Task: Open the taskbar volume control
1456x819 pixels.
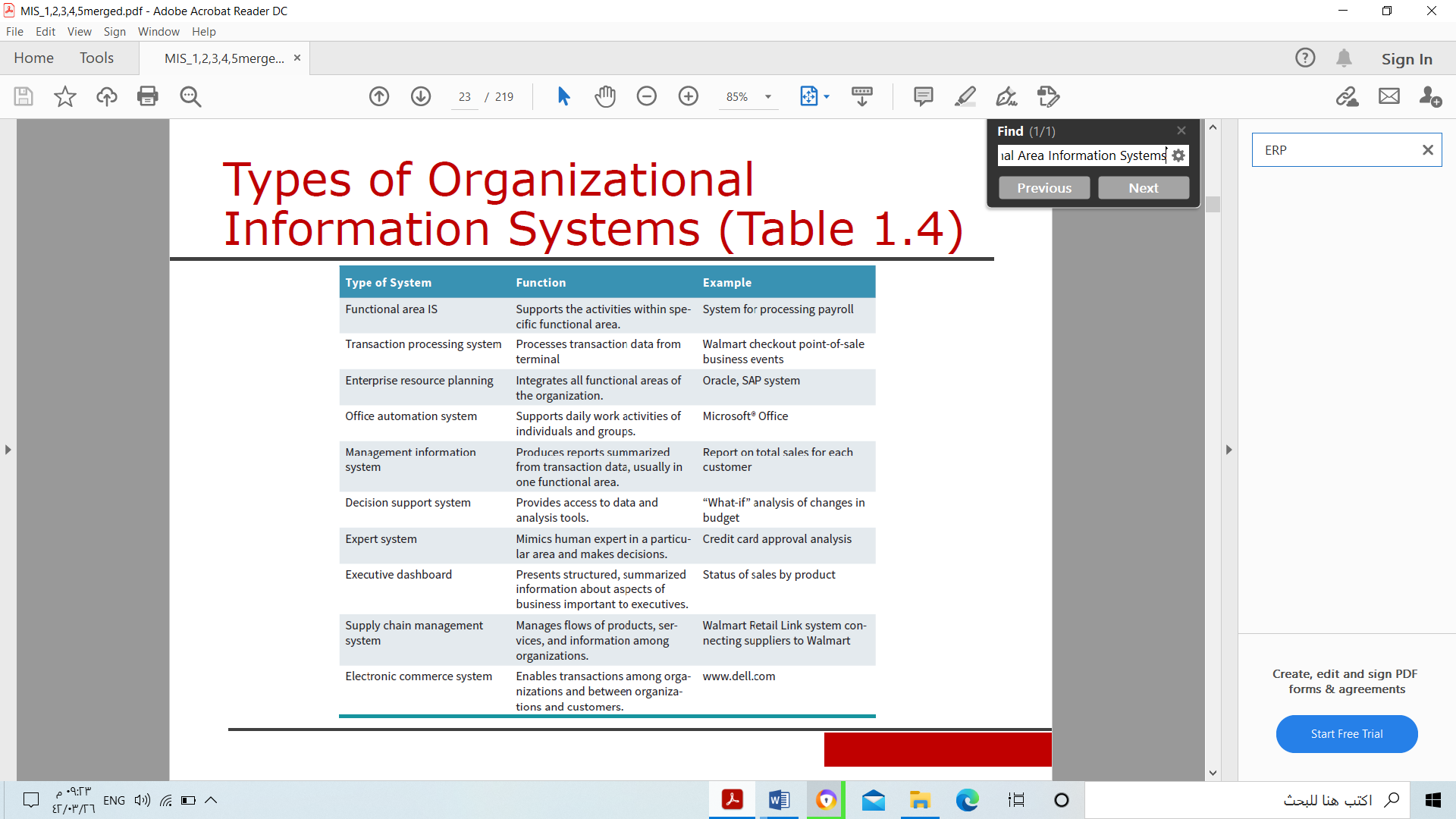Action: click(143, 800)
